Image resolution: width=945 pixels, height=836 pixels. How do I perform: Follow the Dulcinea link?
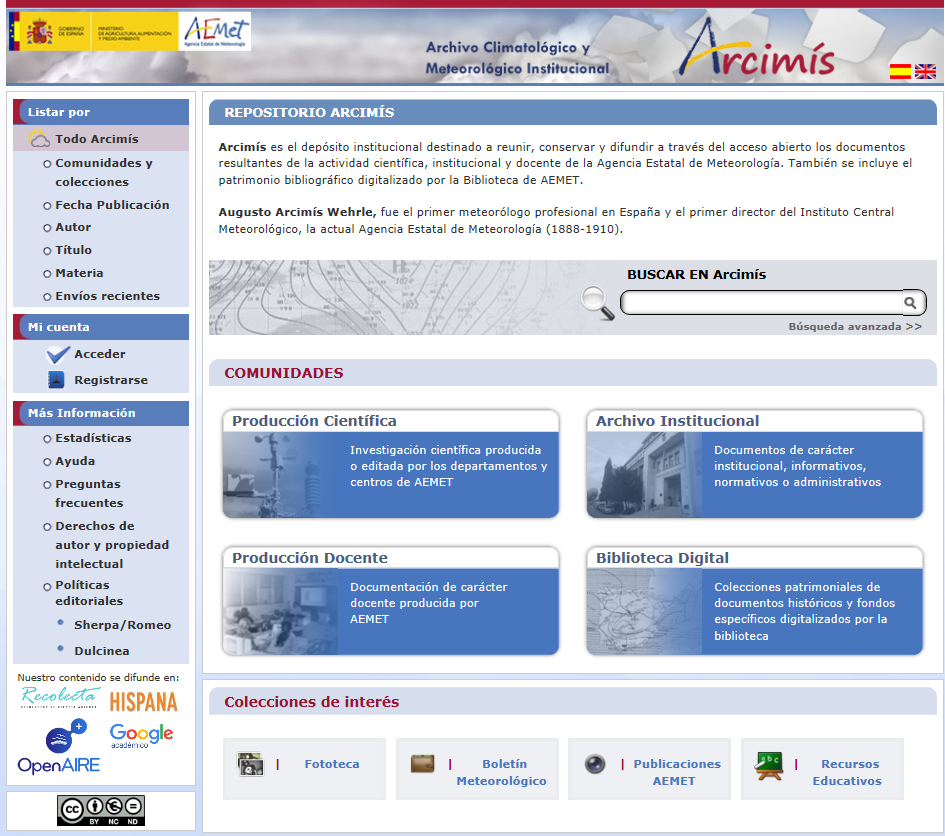point(101,651)
